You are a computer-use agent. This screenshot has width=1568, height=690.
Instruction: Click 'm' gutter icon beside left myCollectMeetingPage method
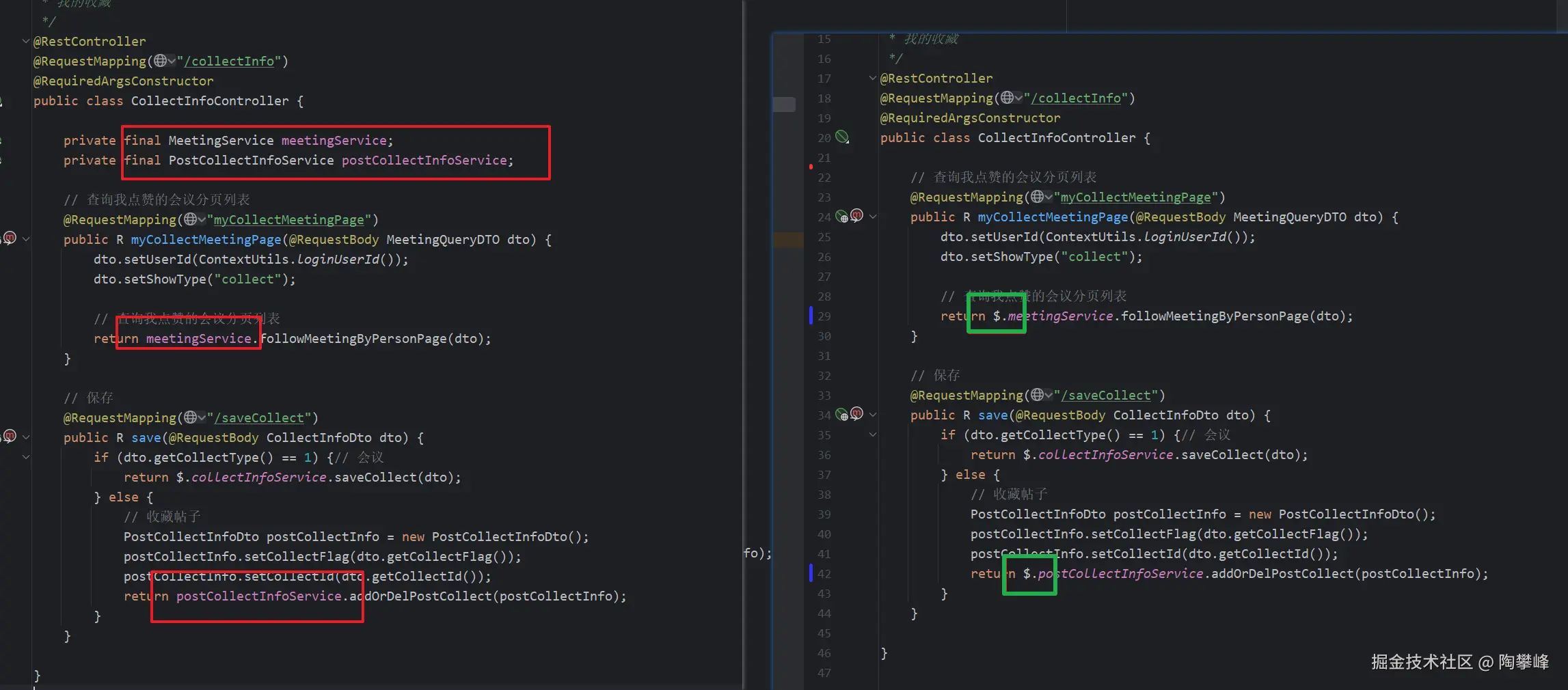tap(10, 238)
